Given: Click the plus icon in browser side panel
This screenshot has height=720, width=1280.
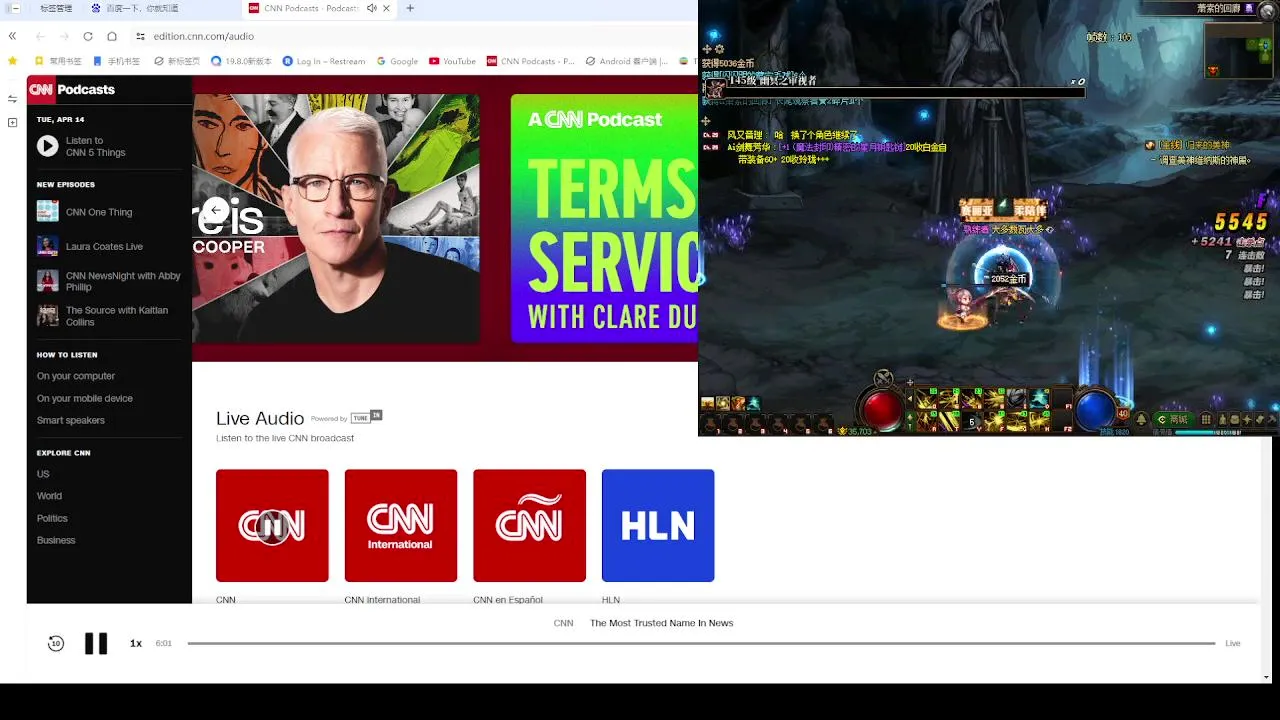Looking at the screenshot, I should click(x=12, y=122).
